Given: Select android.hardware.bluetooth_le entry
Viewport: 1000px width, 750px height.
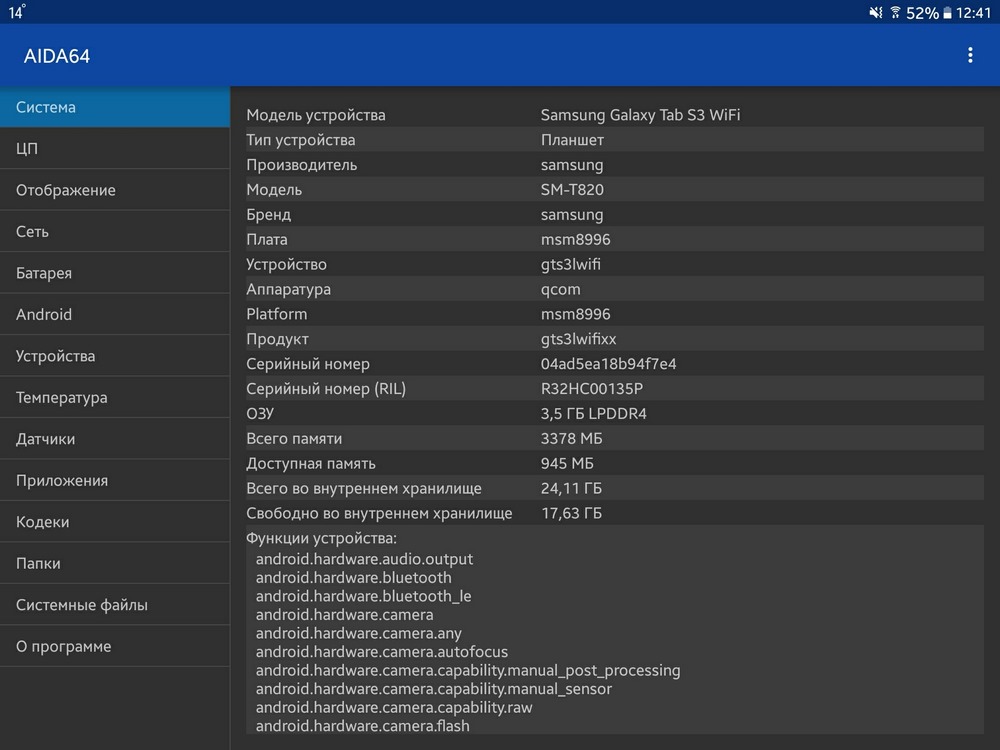Looking at the screenshot, I should tap(364, 596).
